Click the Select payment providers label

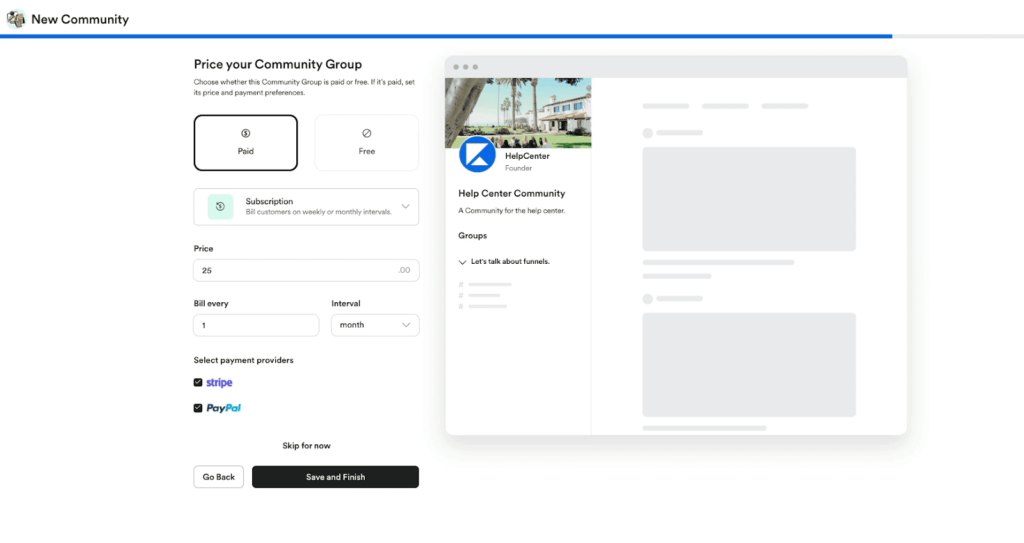(x=243, y=360)
